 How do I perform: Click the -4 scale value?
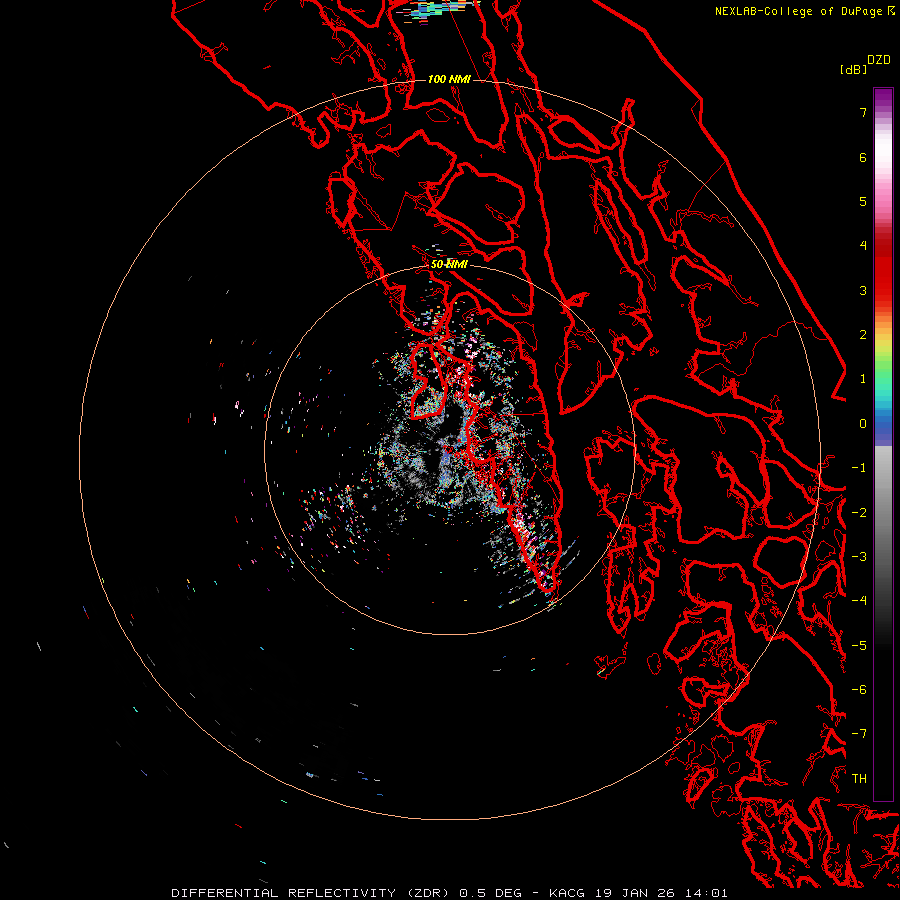pos(859,601)
